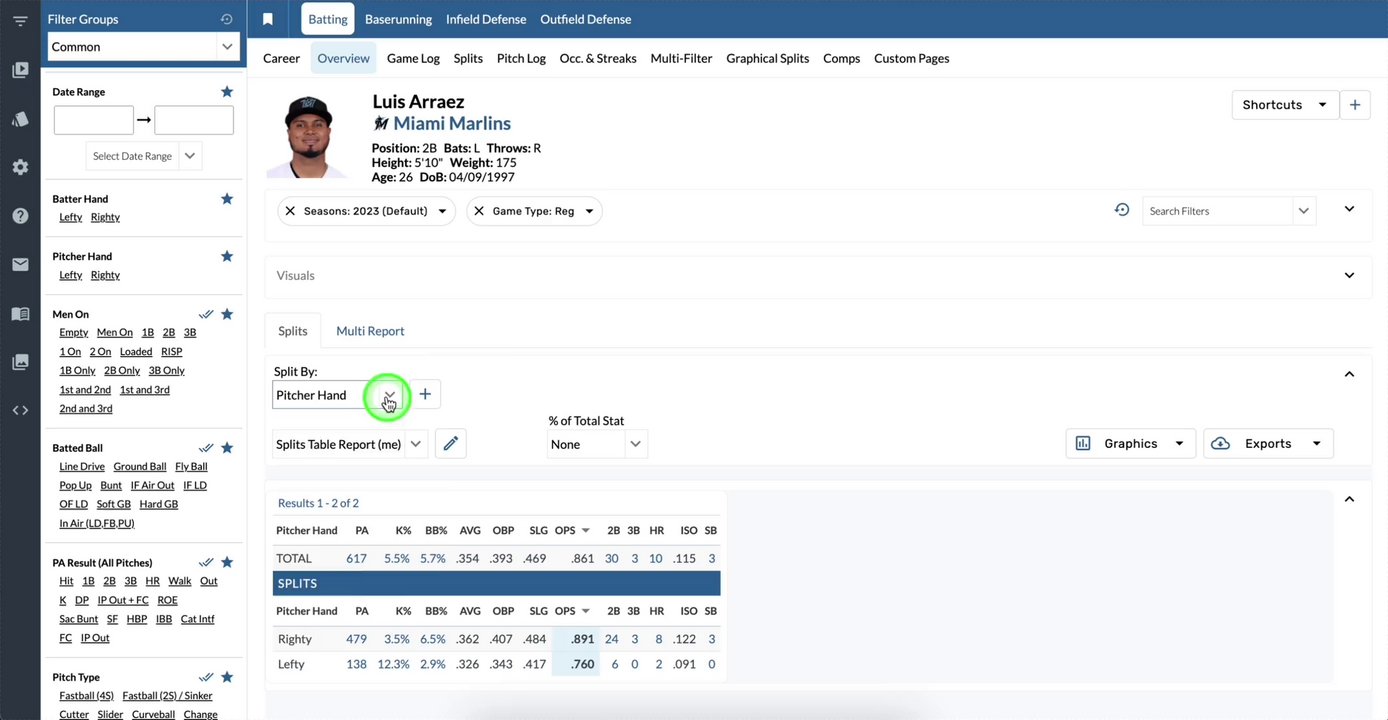Collapse the results table with chevron
The width and height of the screenshot is (1388, 720).
coord(1349,499)
